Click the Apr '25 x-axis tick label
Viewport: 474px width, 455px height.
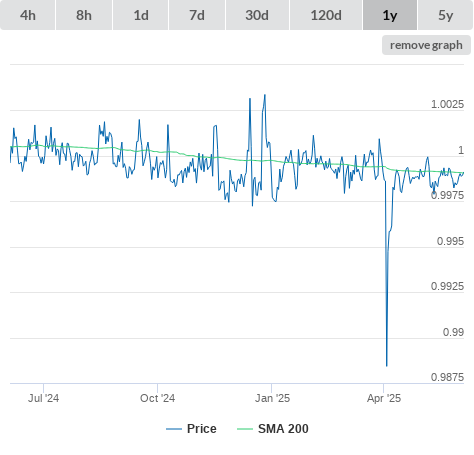pos(384,398)
